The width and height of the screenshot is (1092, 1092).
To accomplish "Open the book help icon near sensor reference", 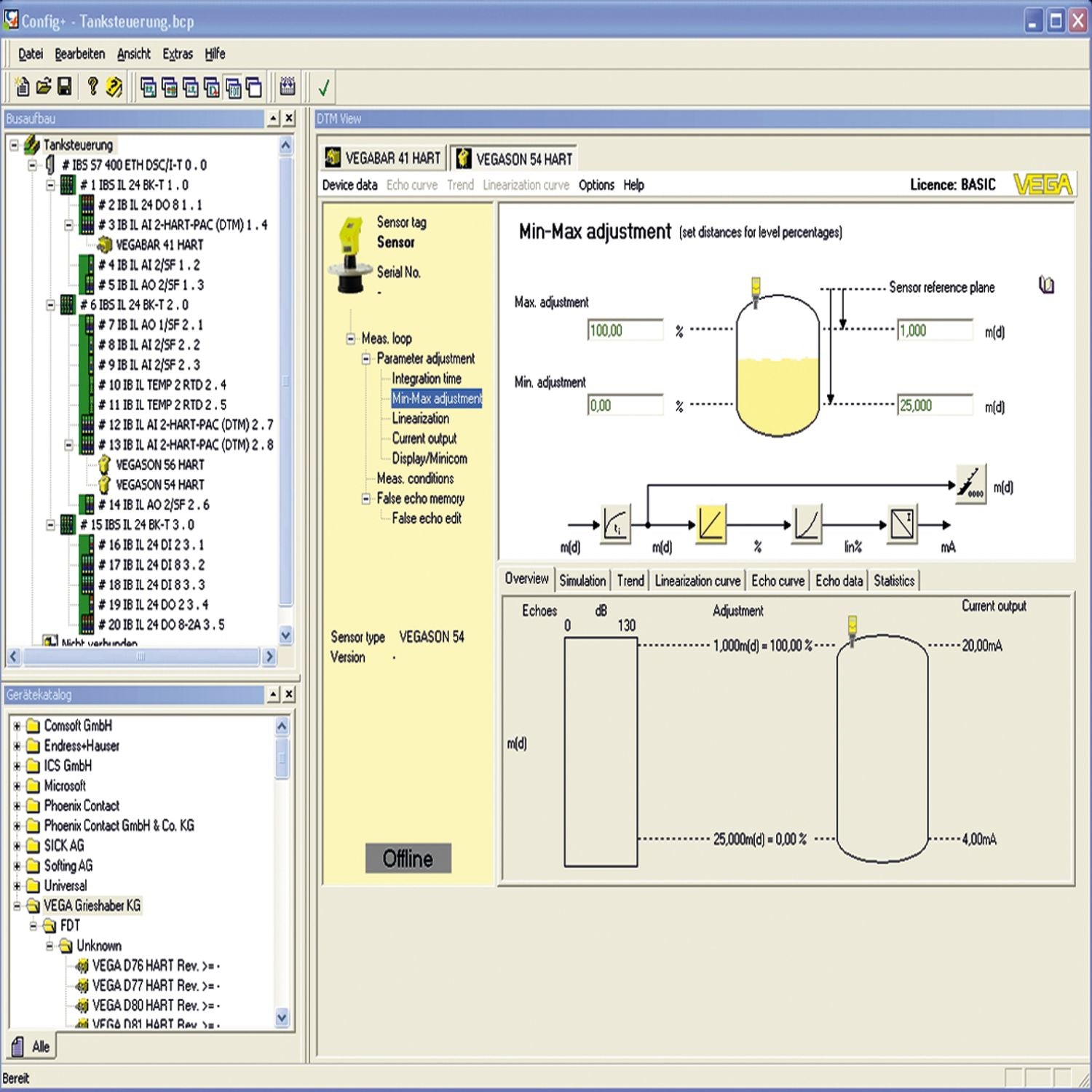I will click(1046, 285).
